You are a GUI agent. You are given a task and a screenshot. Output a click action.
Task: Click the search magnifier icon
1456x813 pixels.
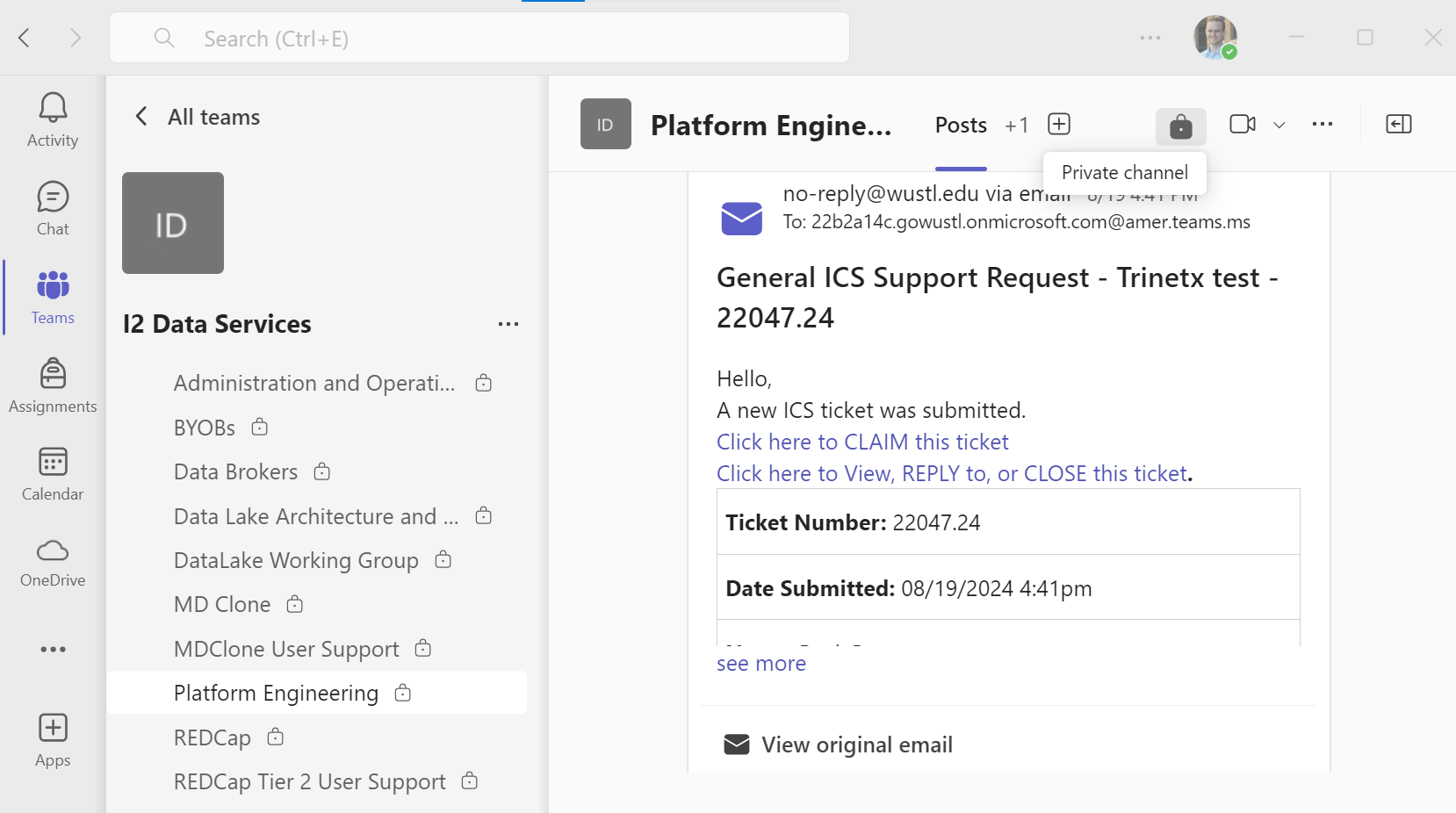[x=164, y=38]
